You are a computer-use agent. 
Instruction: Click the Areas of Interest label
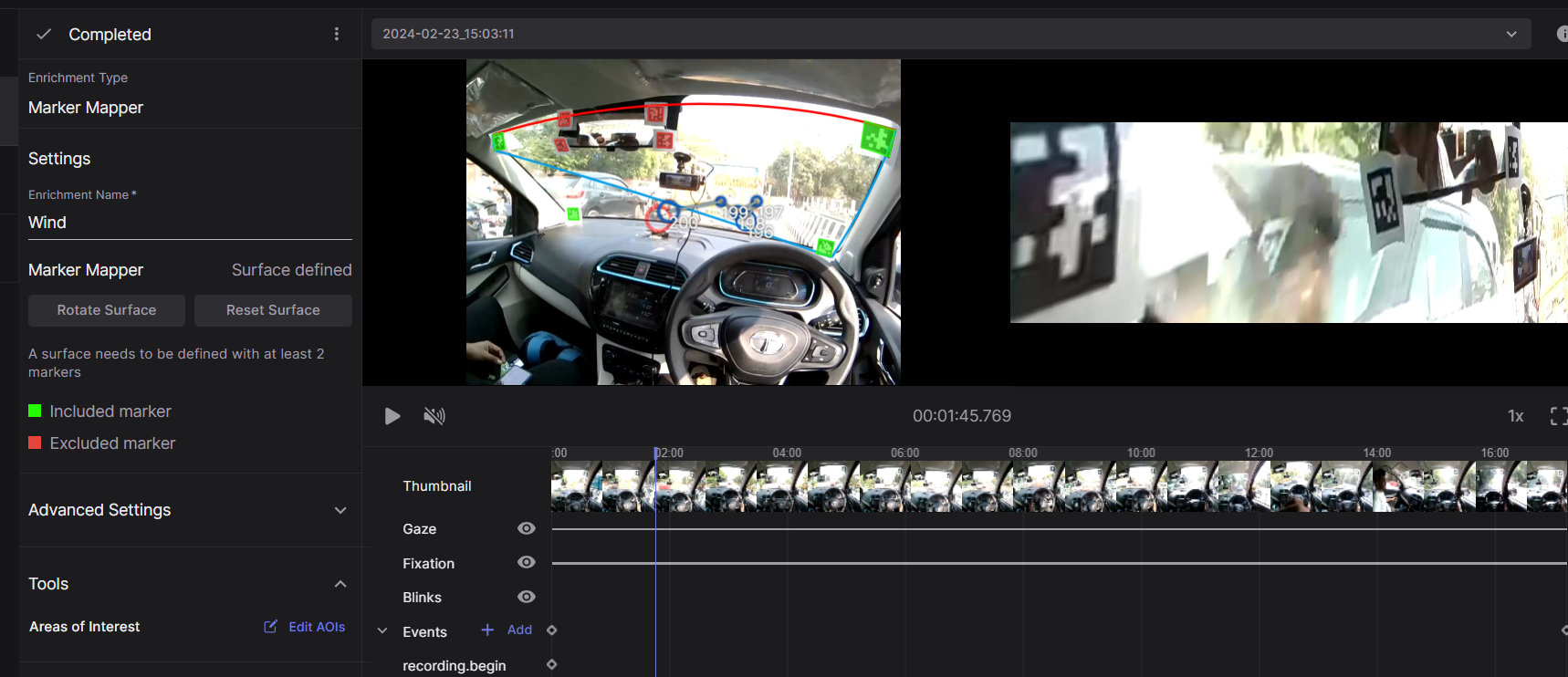click(85, 627)
